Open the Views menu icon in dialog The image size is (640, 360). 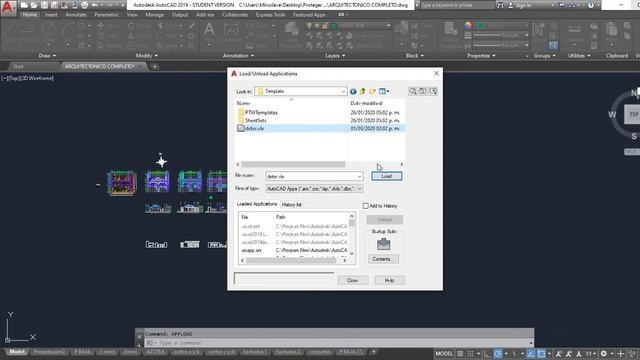click(x=384, y=91)
